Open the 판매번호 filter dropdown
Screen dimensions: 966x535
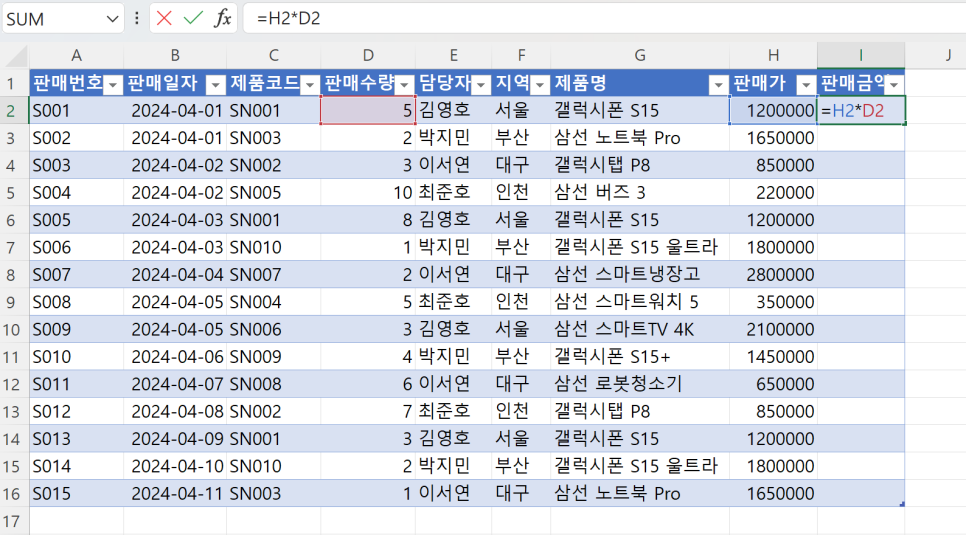coord(113,84)
